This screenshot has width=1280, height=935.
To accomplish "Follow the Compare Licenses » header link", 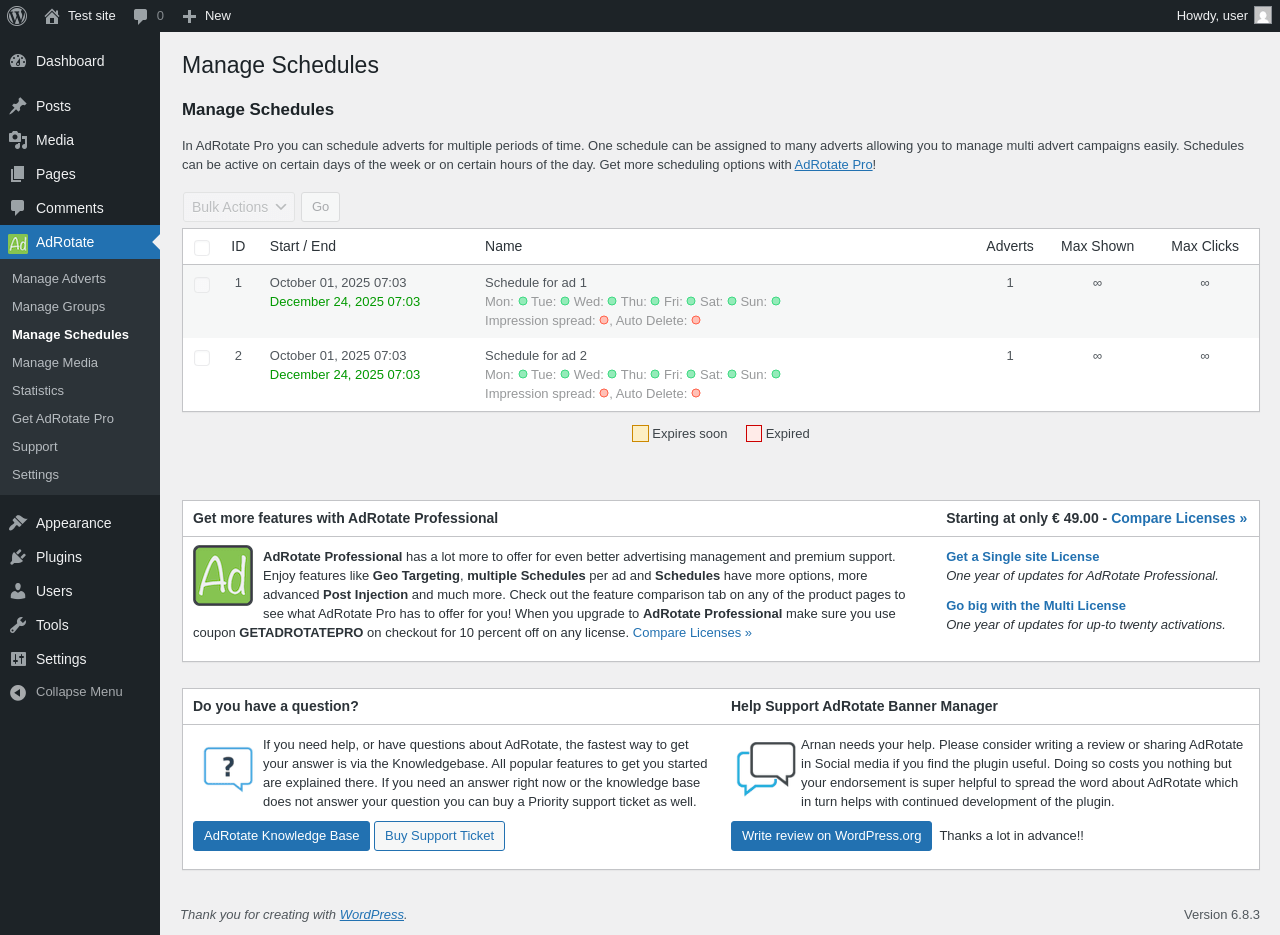I will (1179, 518).
